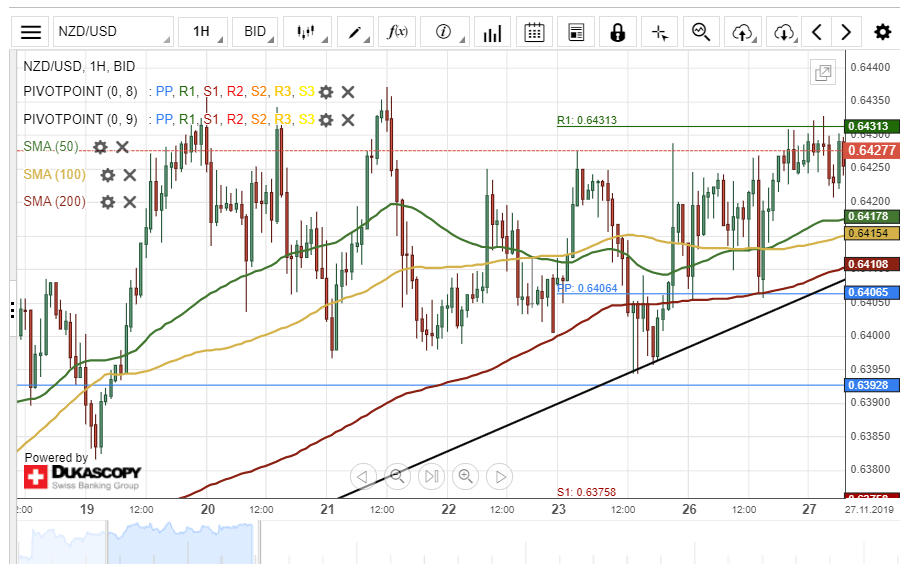Viewport: 902px width, 568px height.
Task: Open the news panel icon
Action: point(576,32)
